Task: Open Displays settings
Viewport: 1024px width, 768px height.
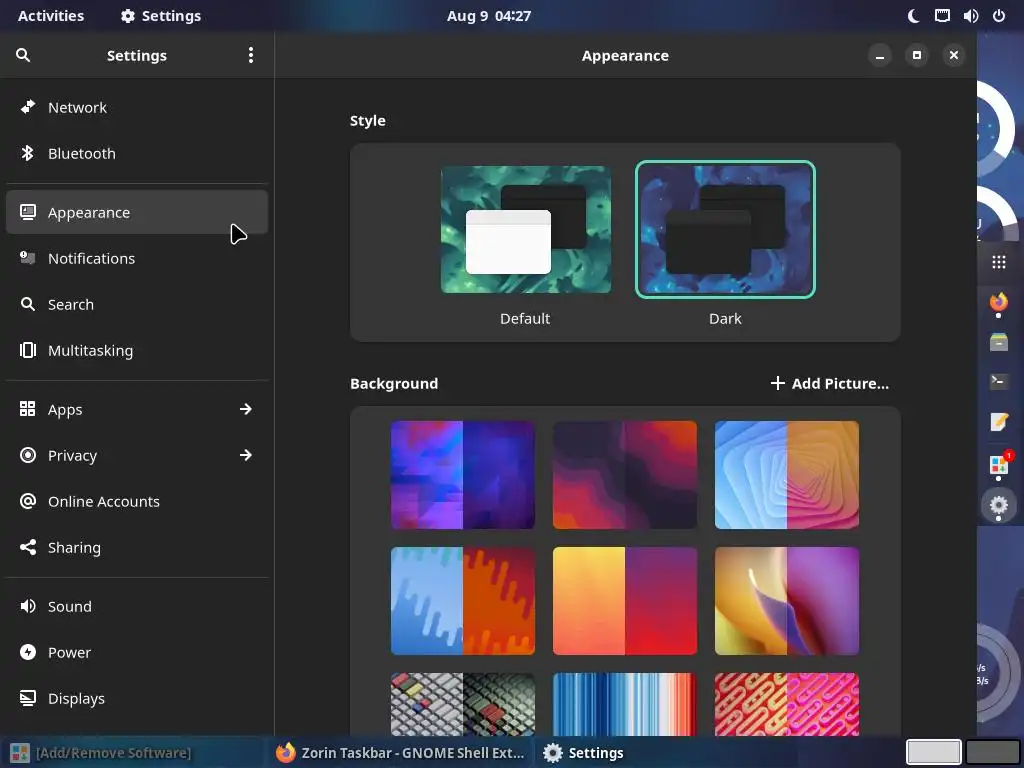Action: tap(137, 699)
